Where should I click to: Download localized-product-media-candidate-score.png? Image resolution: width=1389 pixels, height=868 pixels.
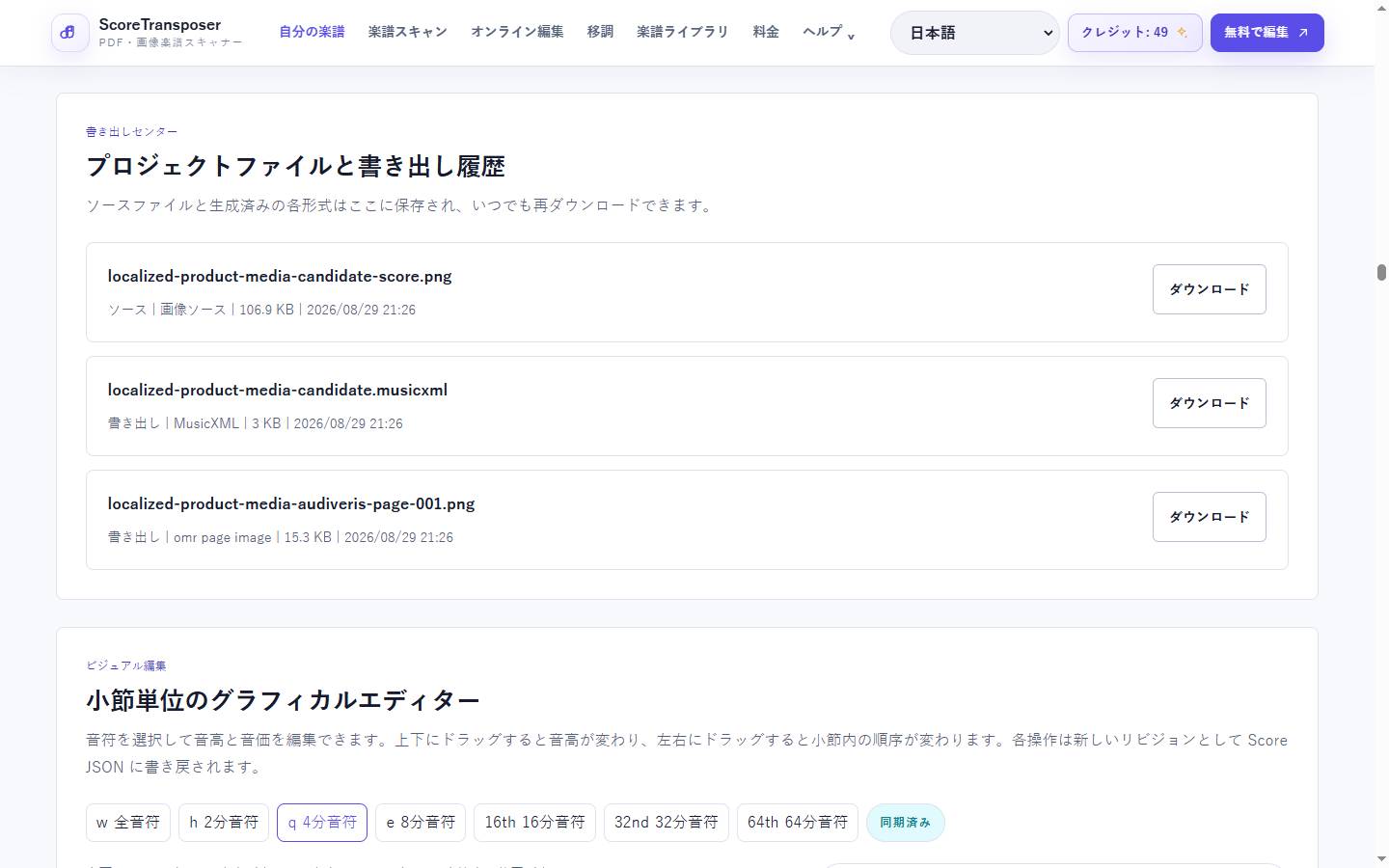[1209, 289]
